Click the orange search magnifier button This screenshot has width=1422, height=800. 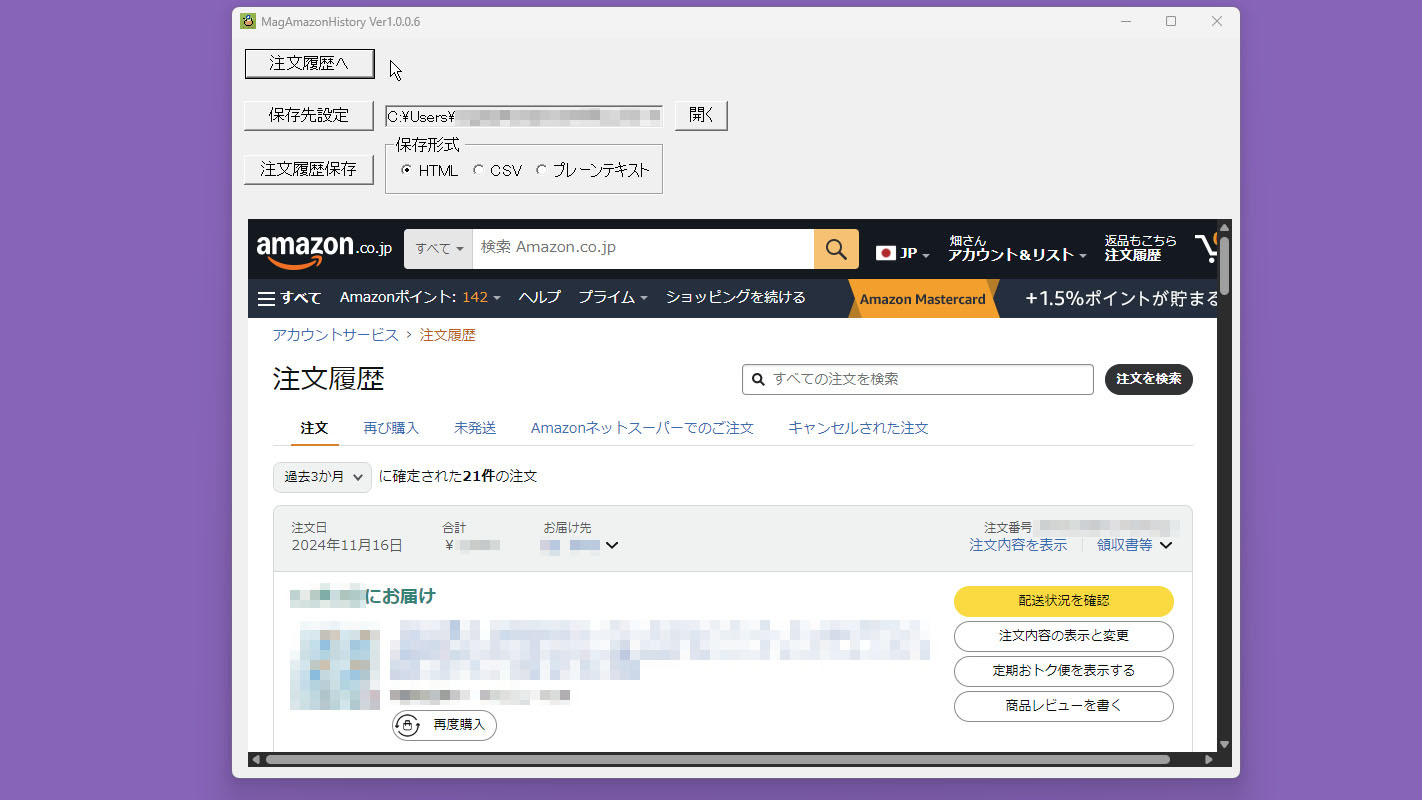(836, 249)
